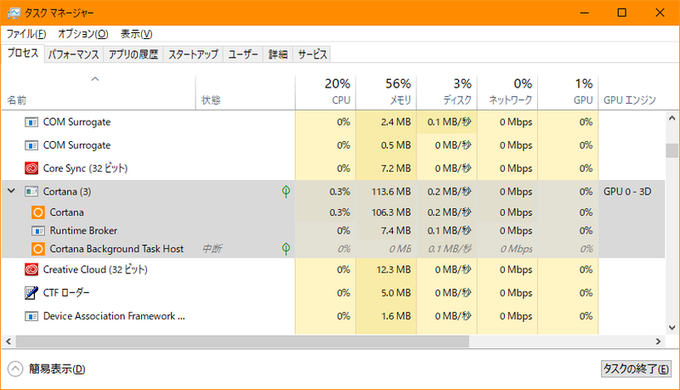Viewport: 680px width, 390px height.
Task: Select the CTF ローダー process name
Action: pos(66,293)
